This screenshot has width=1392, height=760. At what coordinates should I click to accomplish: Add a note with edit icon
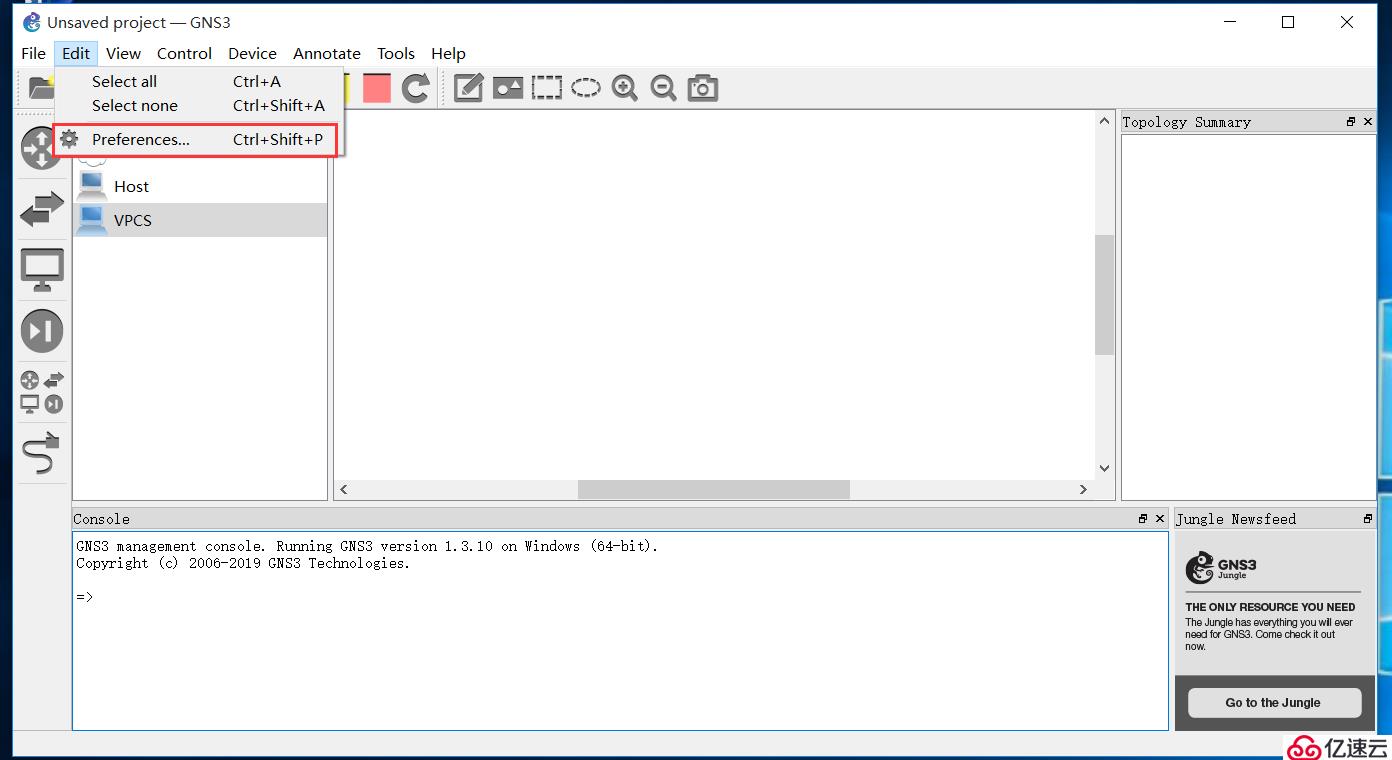coord(469,88)
